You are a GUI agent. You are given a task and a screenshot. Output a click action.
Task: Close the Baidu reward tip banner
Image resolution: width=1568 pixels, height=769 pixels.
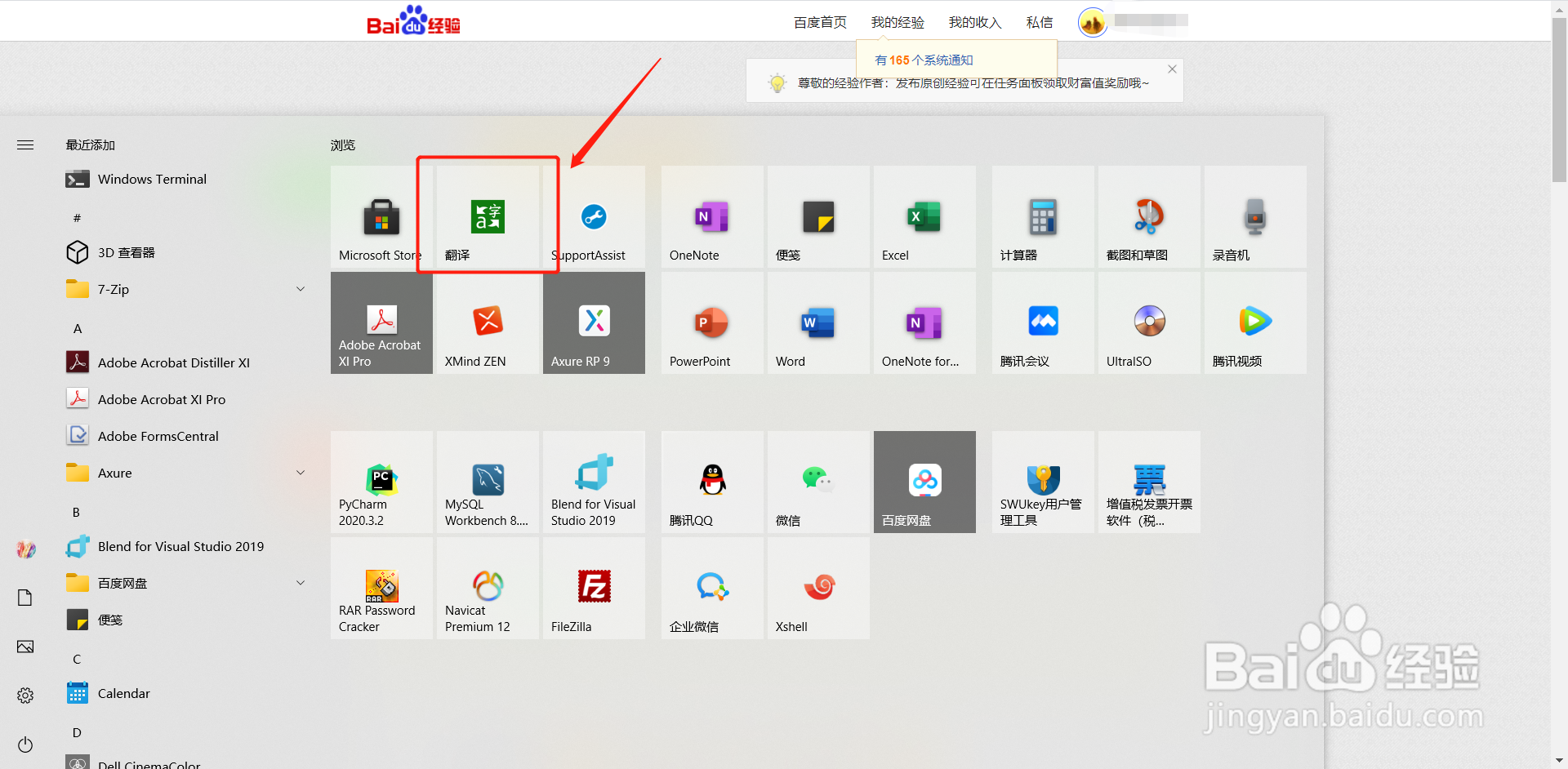(1172, 69)
